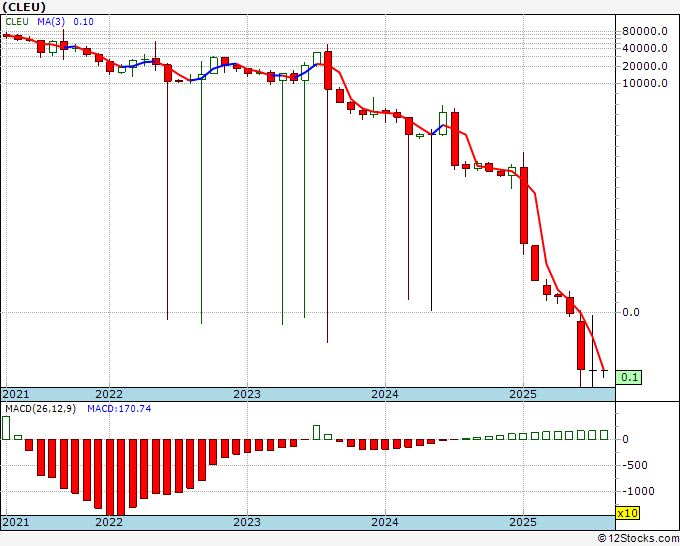Click the 0.0 price axis label
Screen dimensions: 680x546
pyautogui.click(x=631, y=312)
